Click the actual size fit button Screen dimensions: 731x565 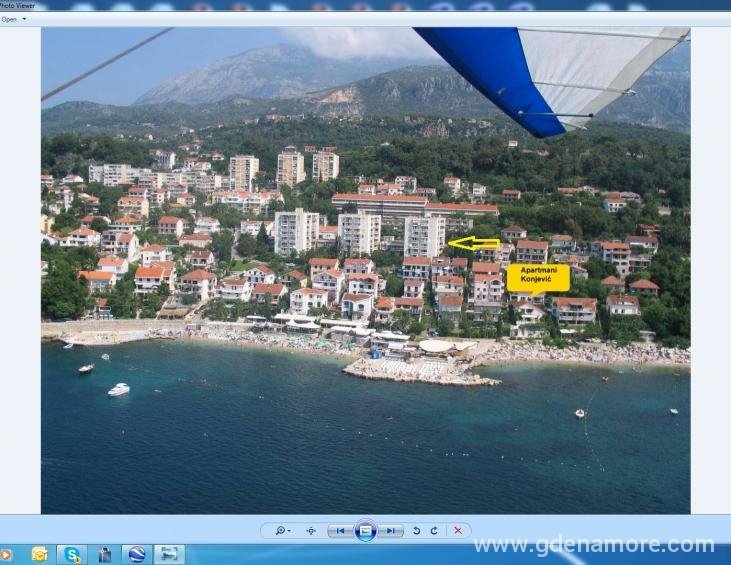(x=311, y=531)
